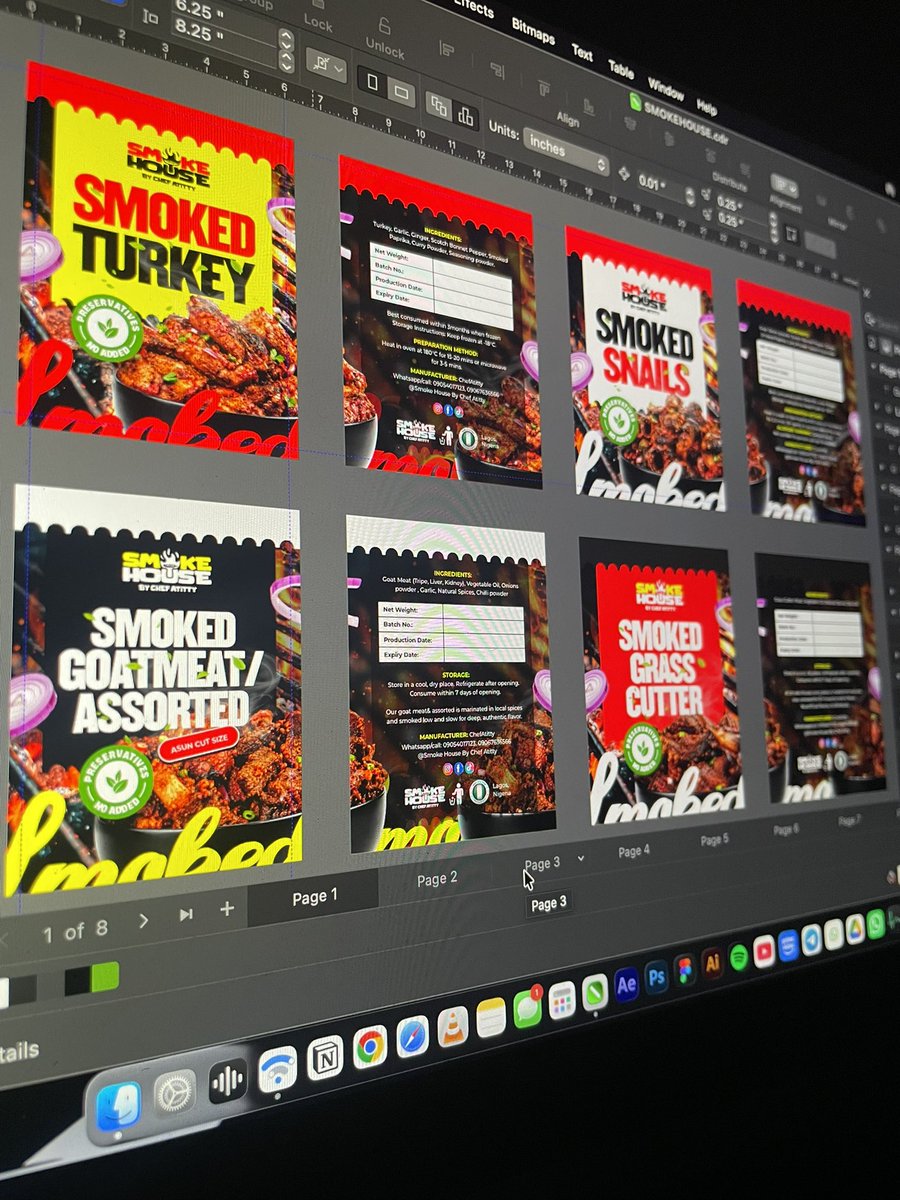Switch to the Page 6 tab

(x=786, y=829)
